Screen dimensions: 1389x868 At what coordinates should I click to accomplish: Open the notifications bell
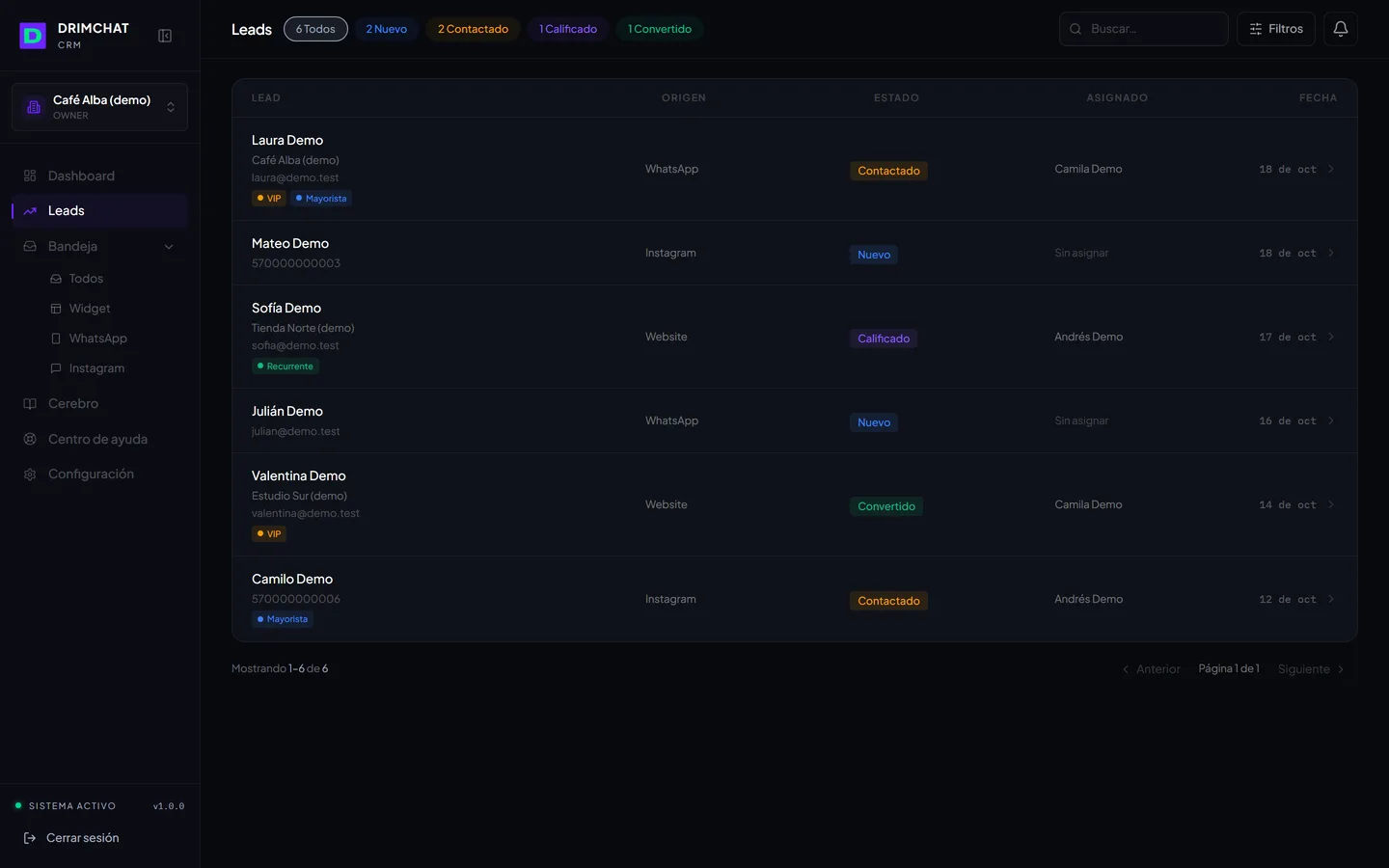[1341, 29]
